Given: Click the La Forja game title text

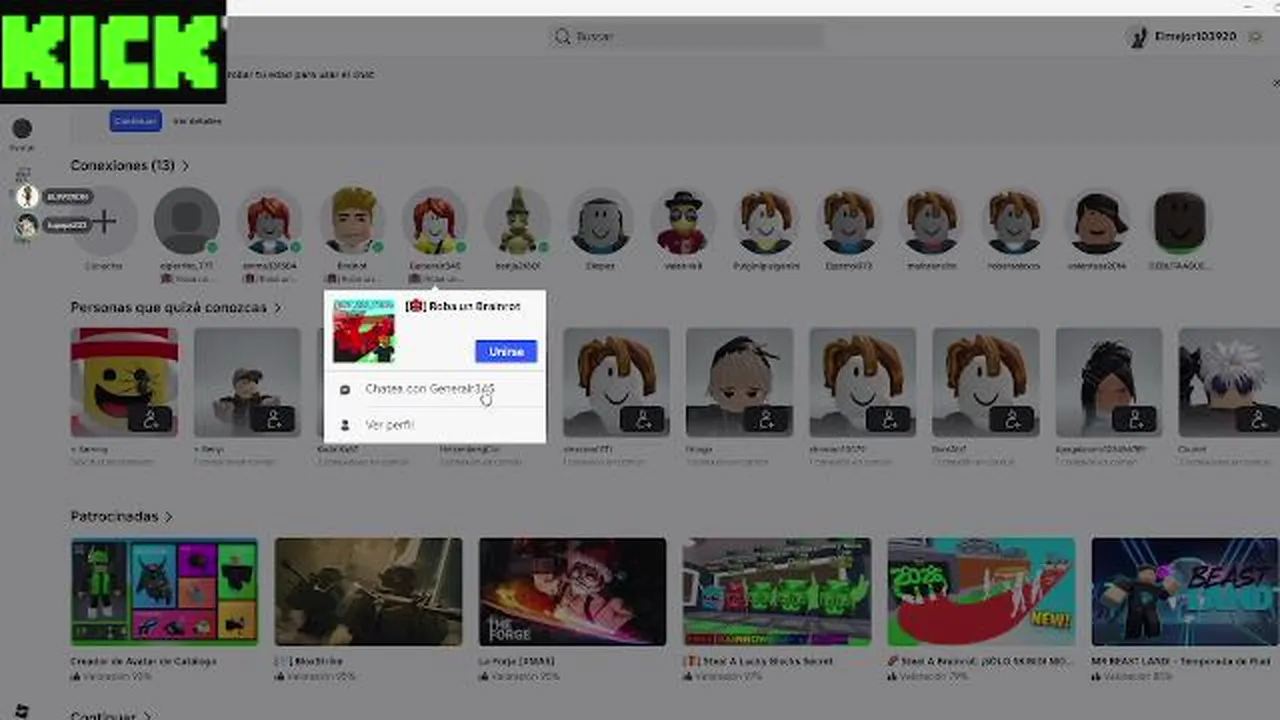Looking at the screenshot, I should pyautogui.click(x=517, y=661).
